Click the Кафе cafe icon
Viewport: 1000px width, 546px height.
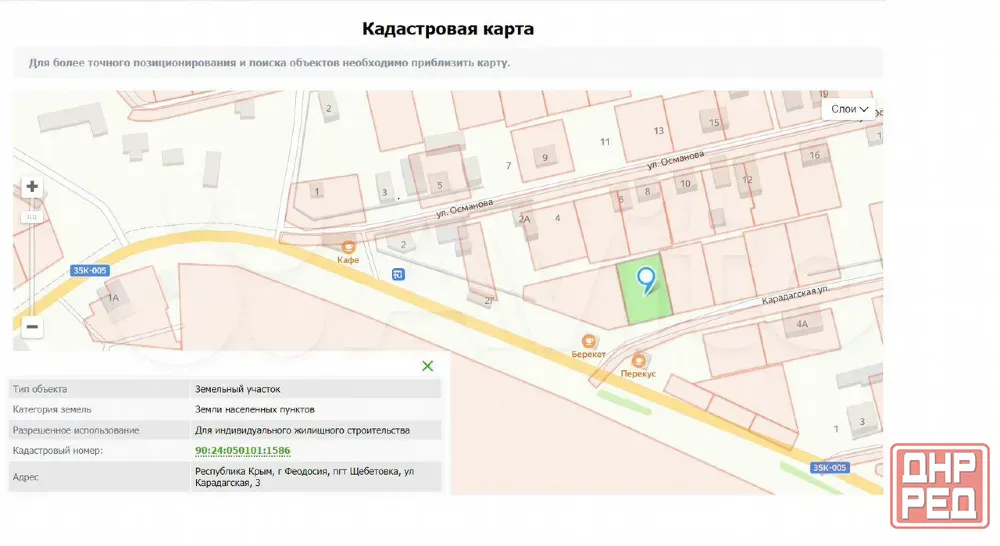[x=348, y=246]
